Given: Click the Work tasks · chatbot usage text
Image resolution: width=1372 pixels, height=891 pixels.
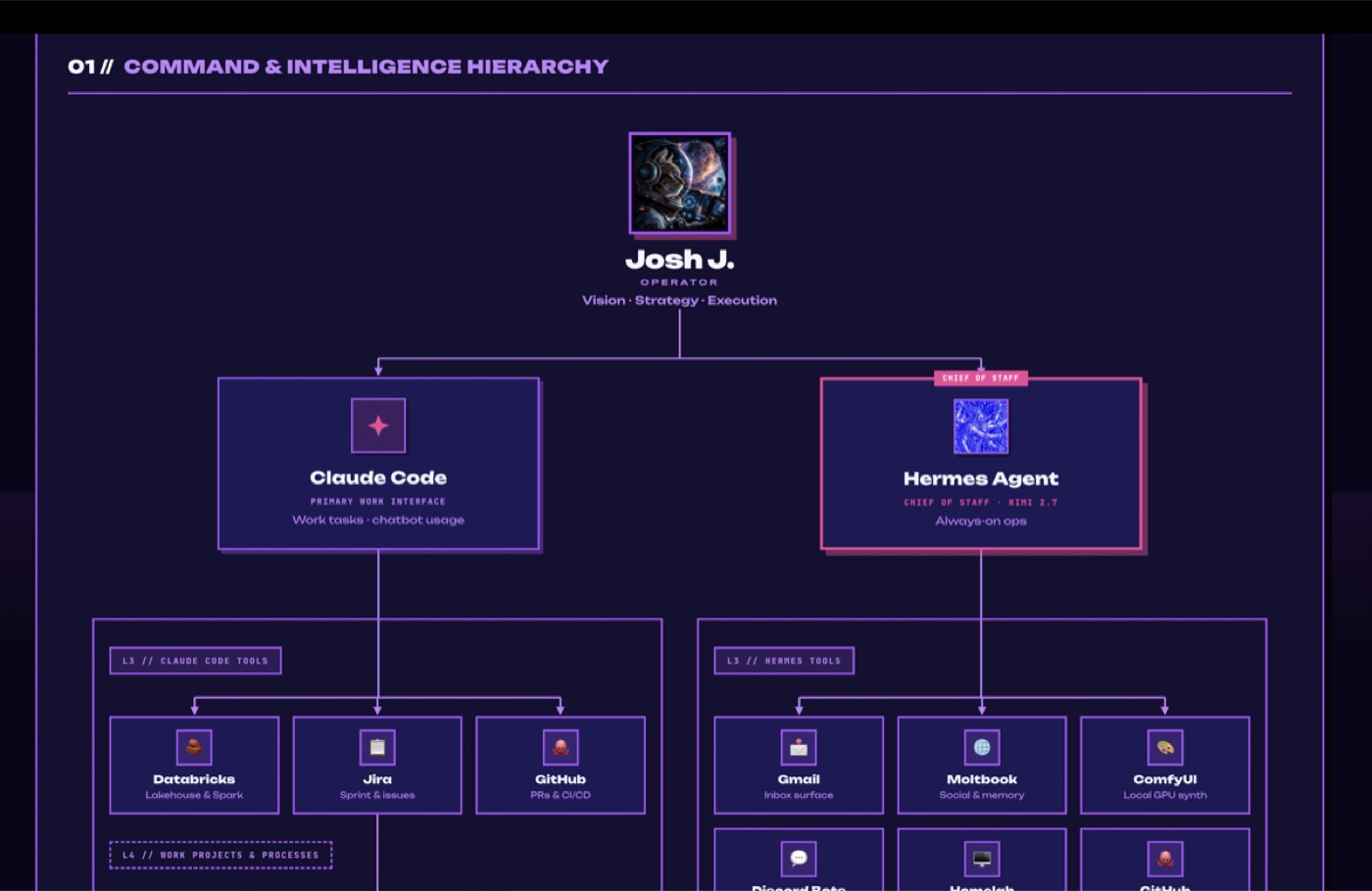Looking at the screenshot, I should (x=378, y=520).
